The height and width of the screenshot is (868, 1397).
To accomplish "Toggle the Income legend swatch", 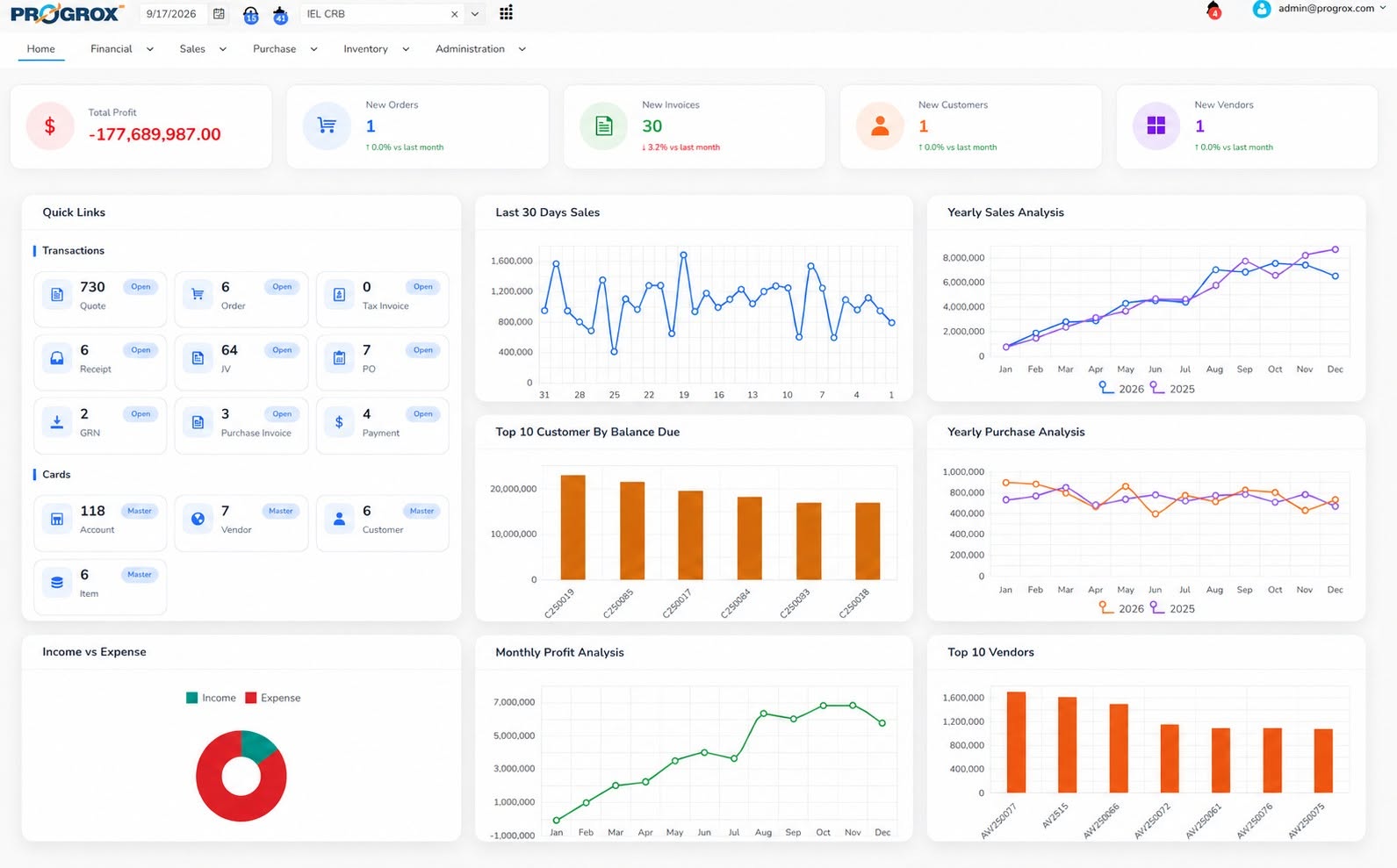I will 191,698.
